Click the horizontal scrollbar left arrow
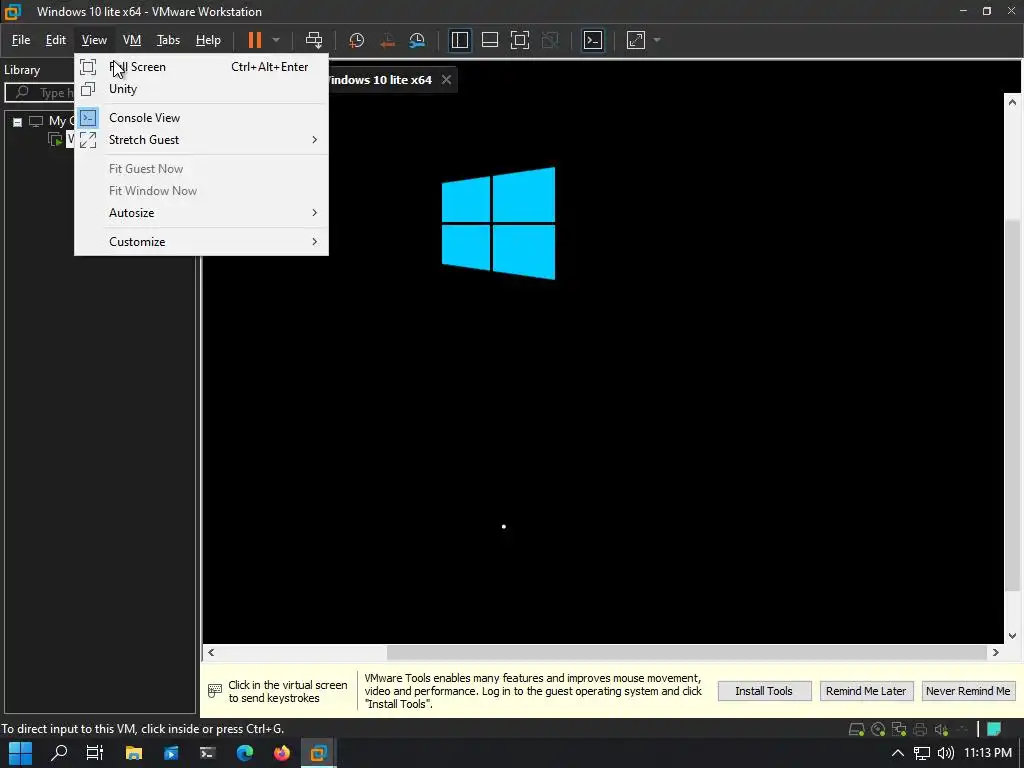Screen dimensions: 1024x768 click(x=211, y=652)
